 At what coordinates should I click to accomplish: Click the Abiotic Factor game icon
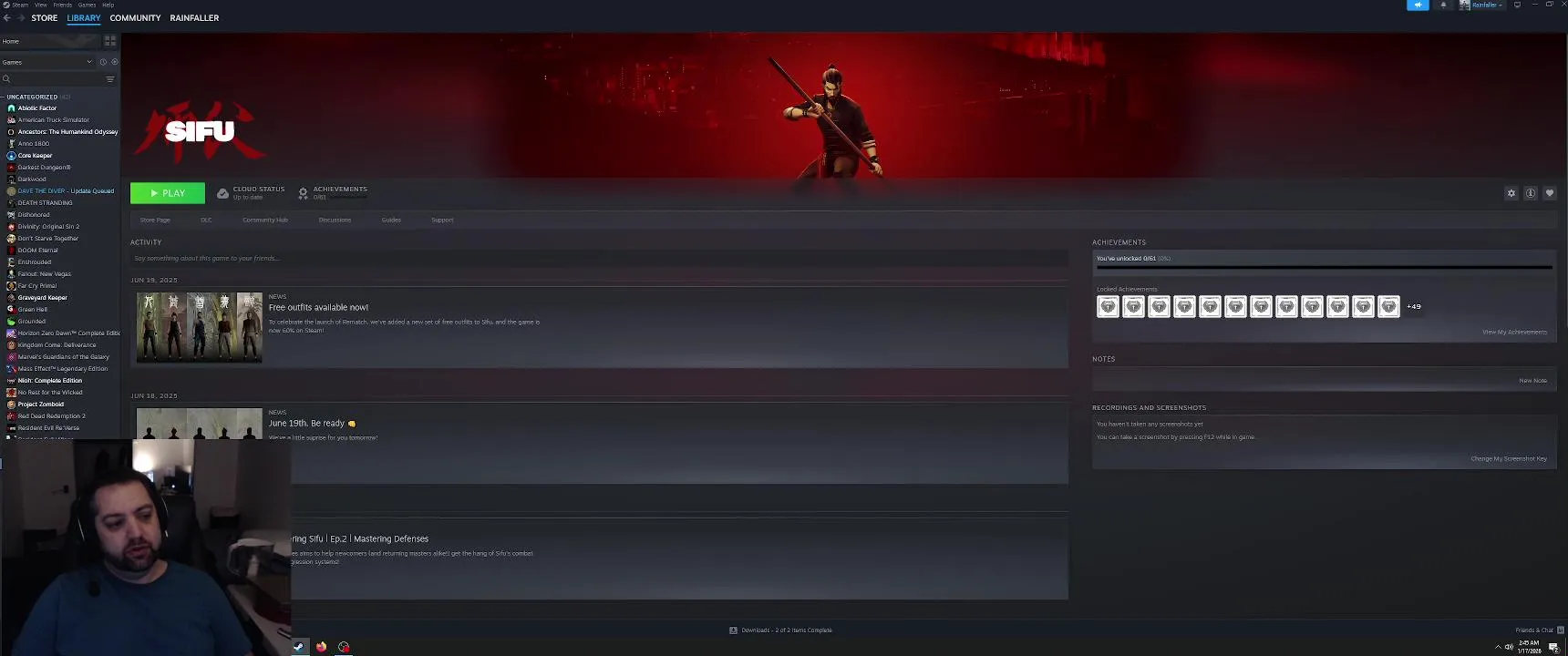pyautogui.click(x=11, y=108)
